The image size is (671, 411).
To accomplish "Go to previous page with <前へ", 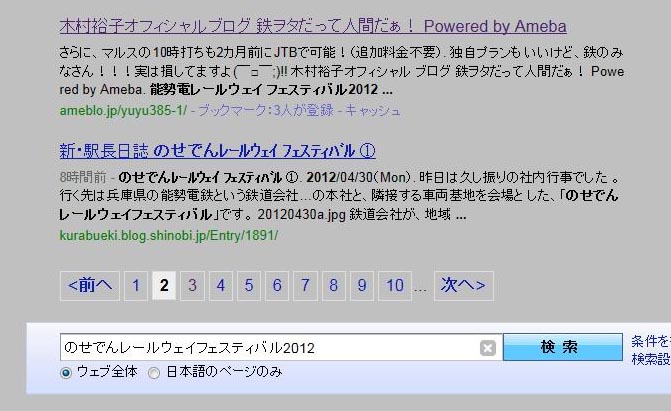I will [90, 286].
